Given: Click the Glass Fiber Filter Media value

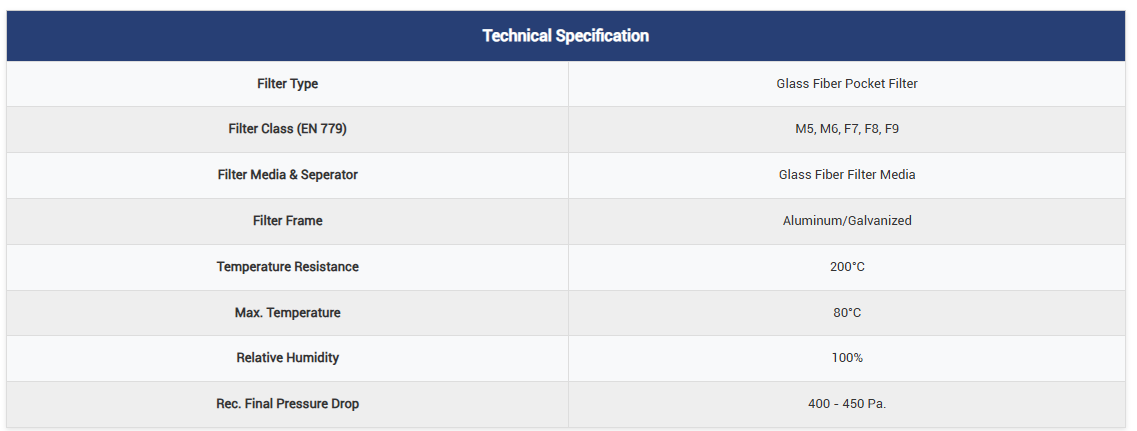Looking at the screenshot, I should pos(847,175).
